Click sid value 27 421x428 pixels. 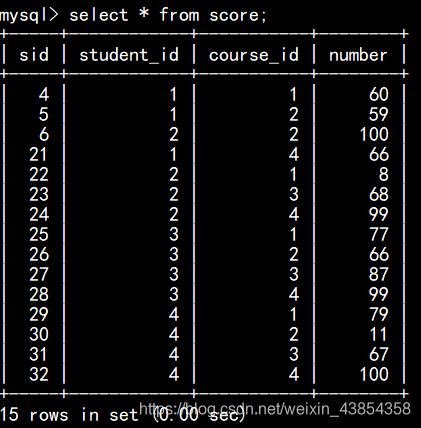click(39, 274)
